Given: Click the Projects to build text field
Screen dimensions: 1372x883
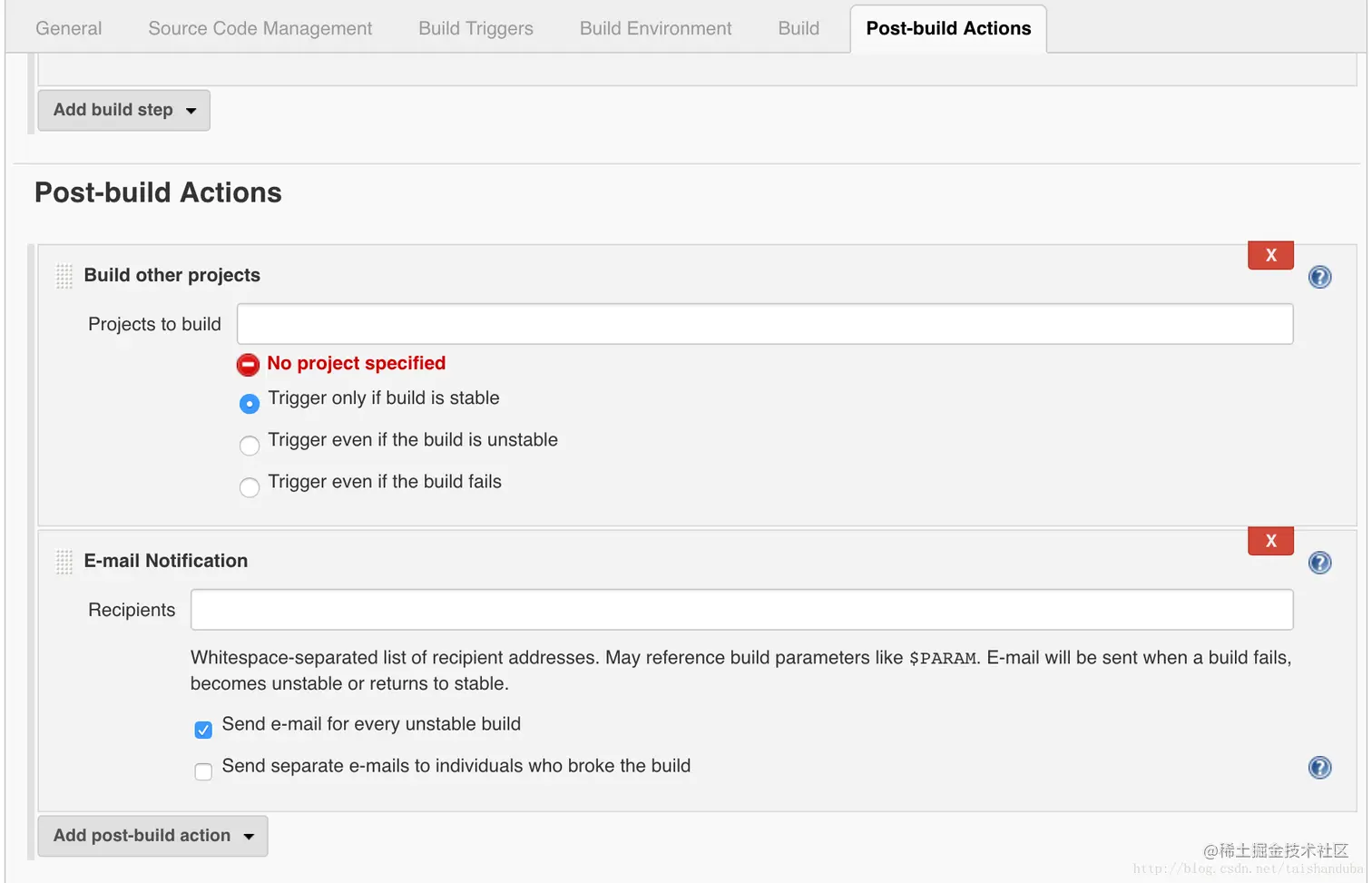Looking at the screenshot, I should coord(764,324).
